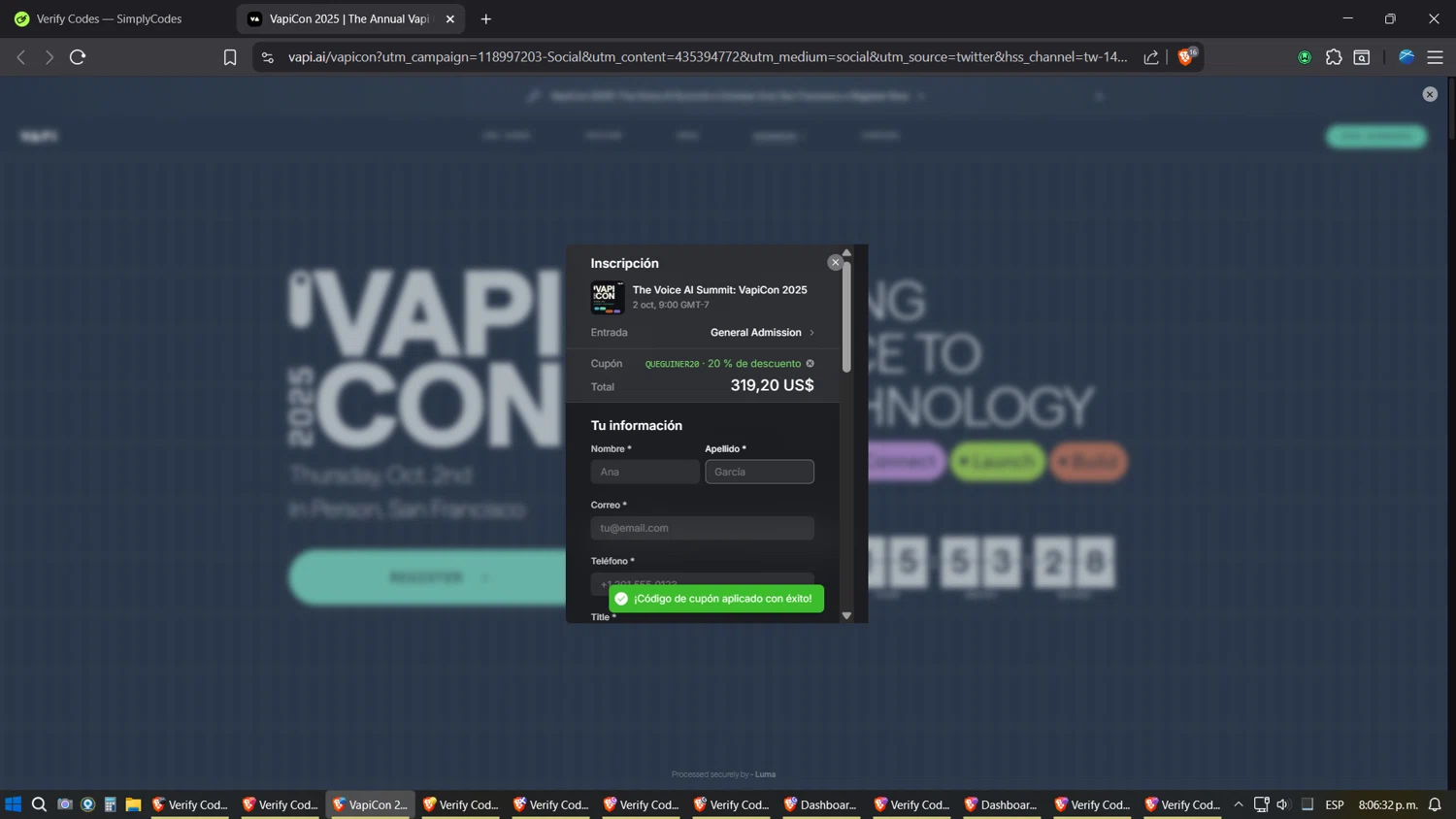Open network status tray icon
1456x819 pixels.
pos(1261,804)
